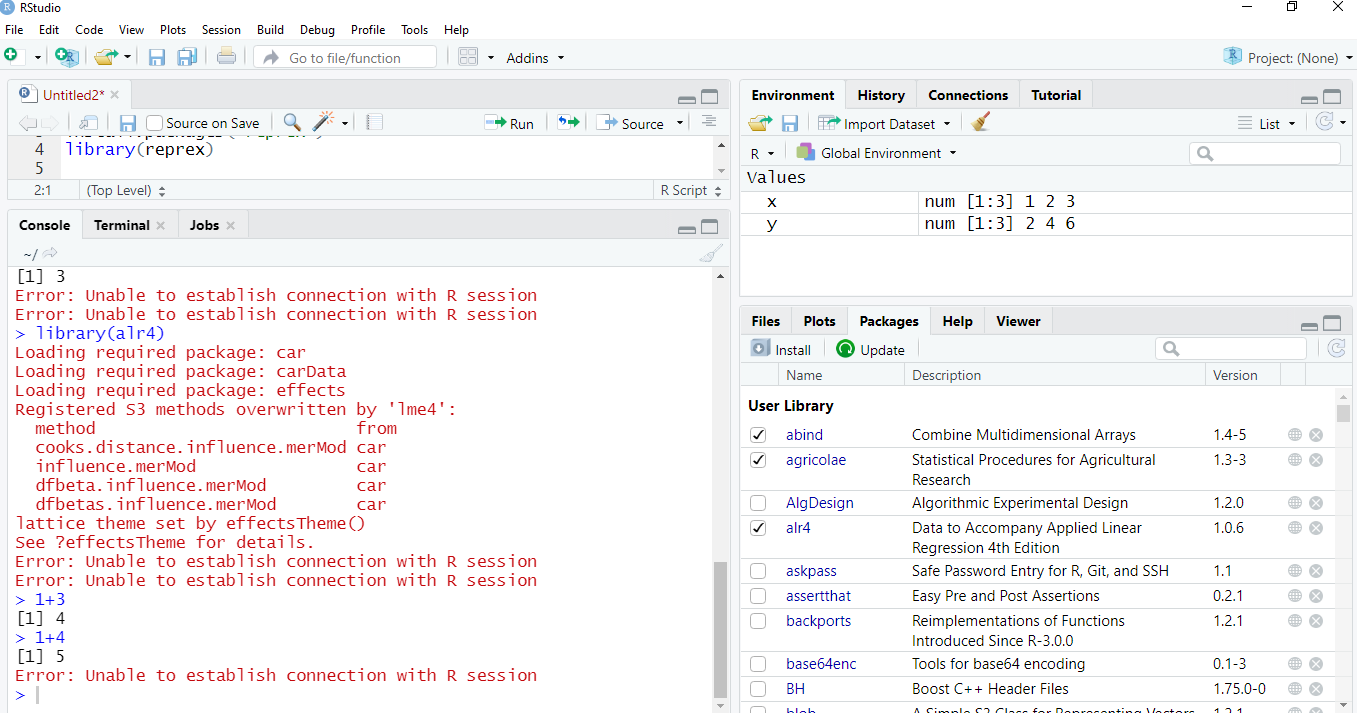The image size is (1357, 713).
Task: Switch to the Plots tab
Action: [x=819, y=321]
